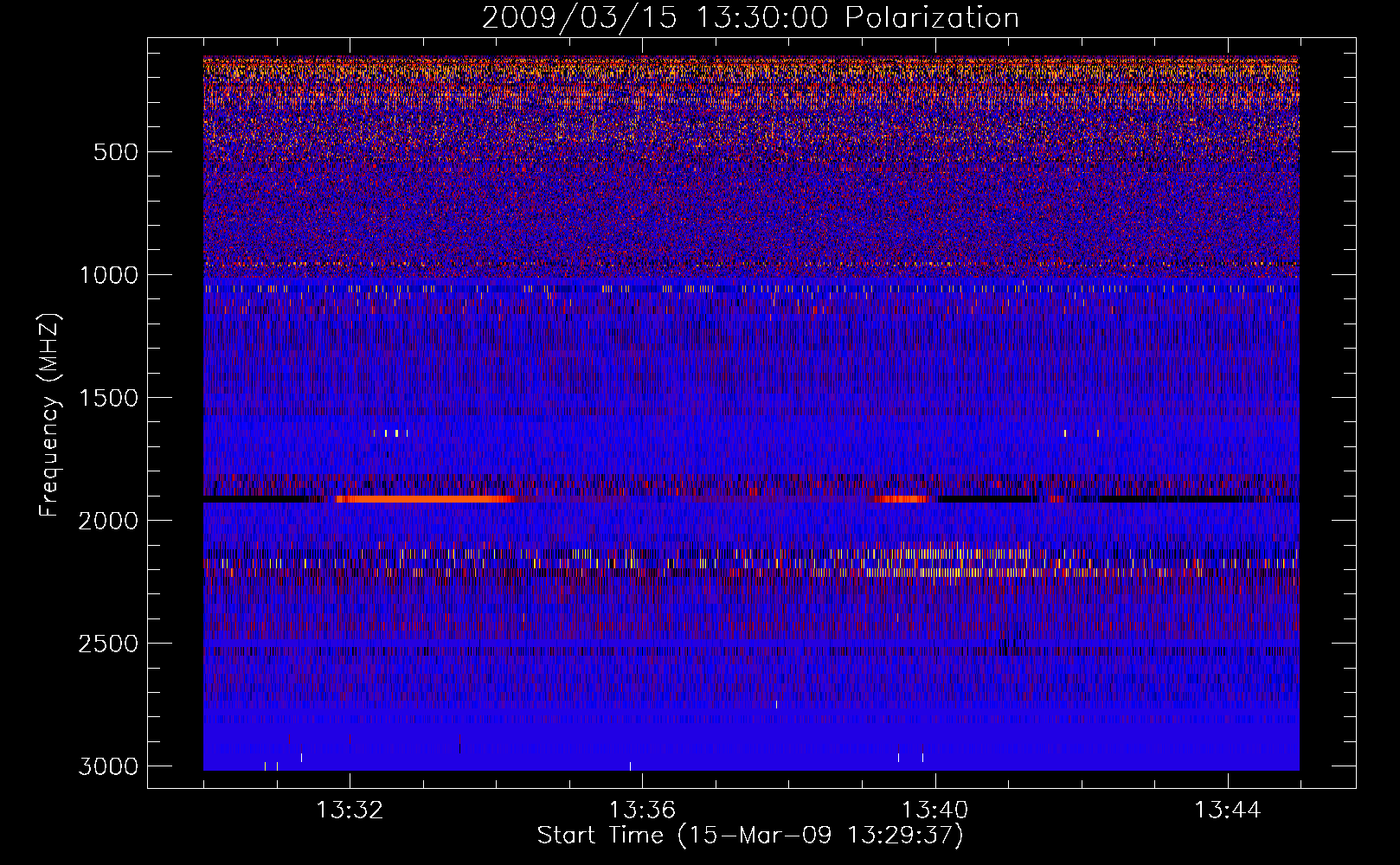Screen dimensions: 1400x865
Task: Click the 13:44 time tick label
Action: pyautogui.click(x=1227, y=811)
